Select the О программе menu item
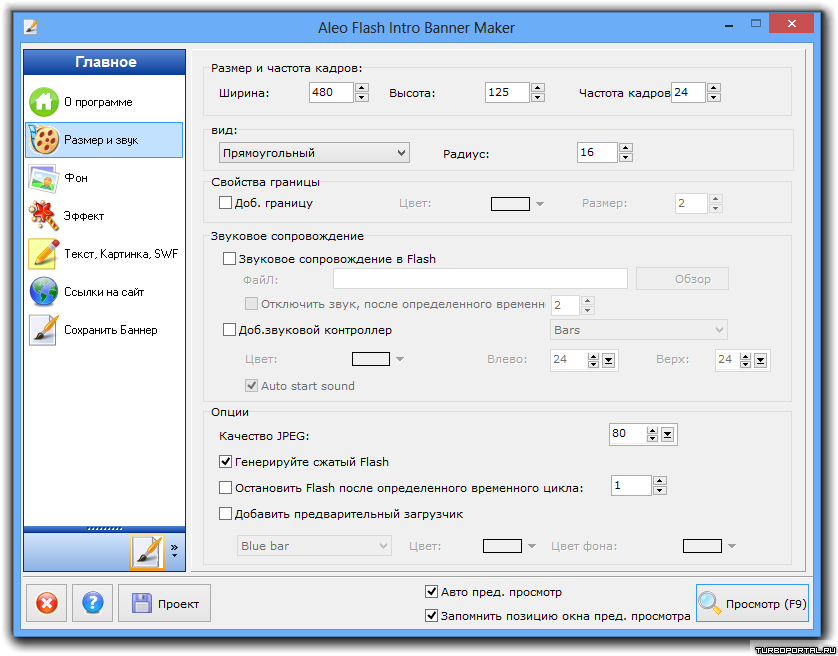This screenshot has width=838, height=656. 105,102
